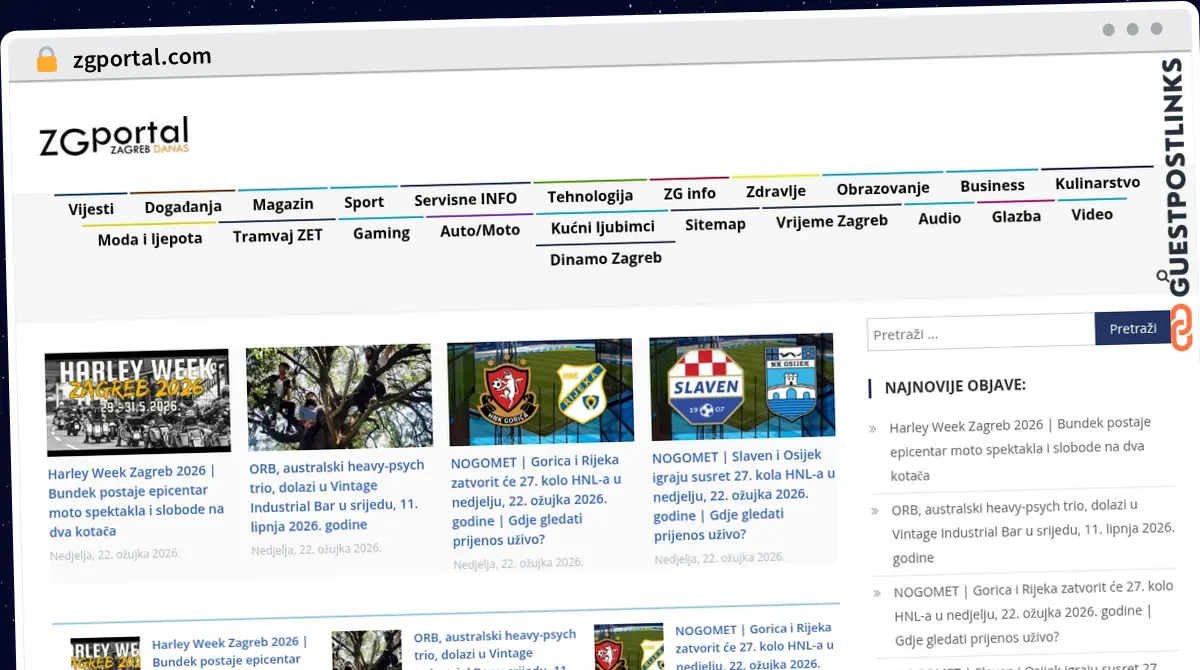The height and width of the screenshot is (670, 1200).
Task: Select the Sport menu item
Action: [x=364, y=202]
